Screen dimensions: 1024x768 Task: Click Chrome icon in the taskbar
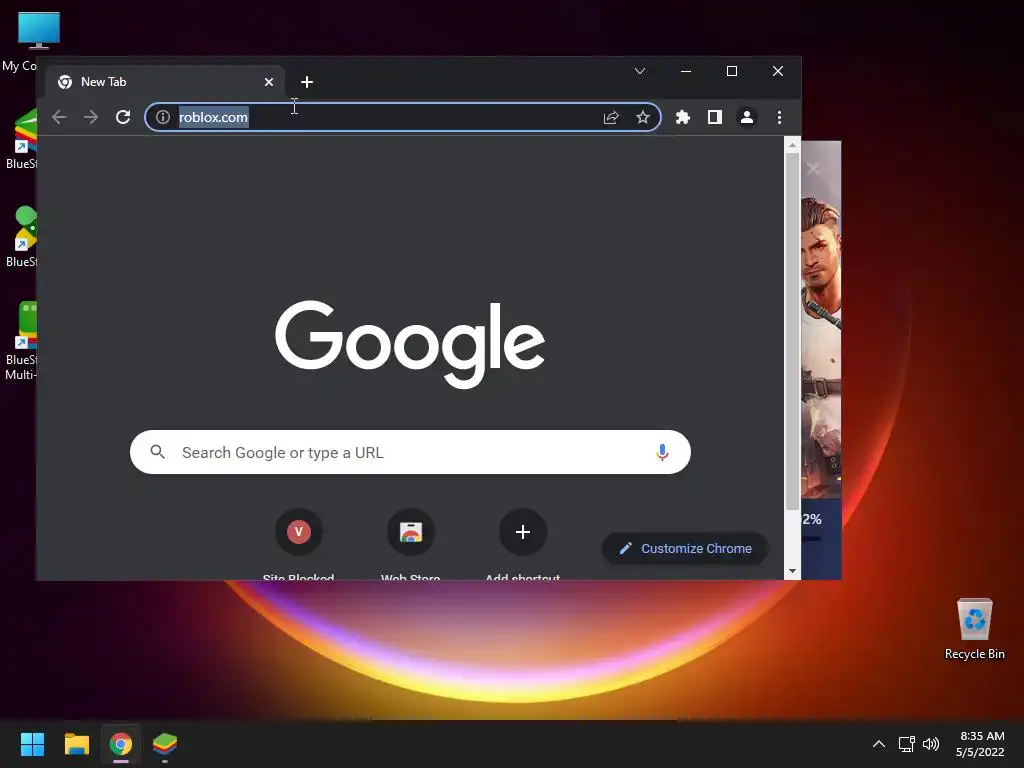[x=121, y=744]
